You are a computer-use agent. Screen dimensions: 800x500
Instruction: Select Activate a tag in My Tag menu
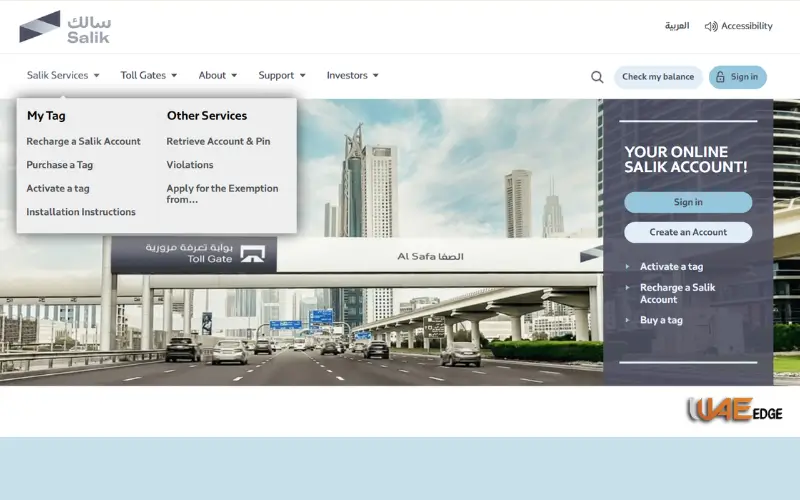(x=58, y=188)
